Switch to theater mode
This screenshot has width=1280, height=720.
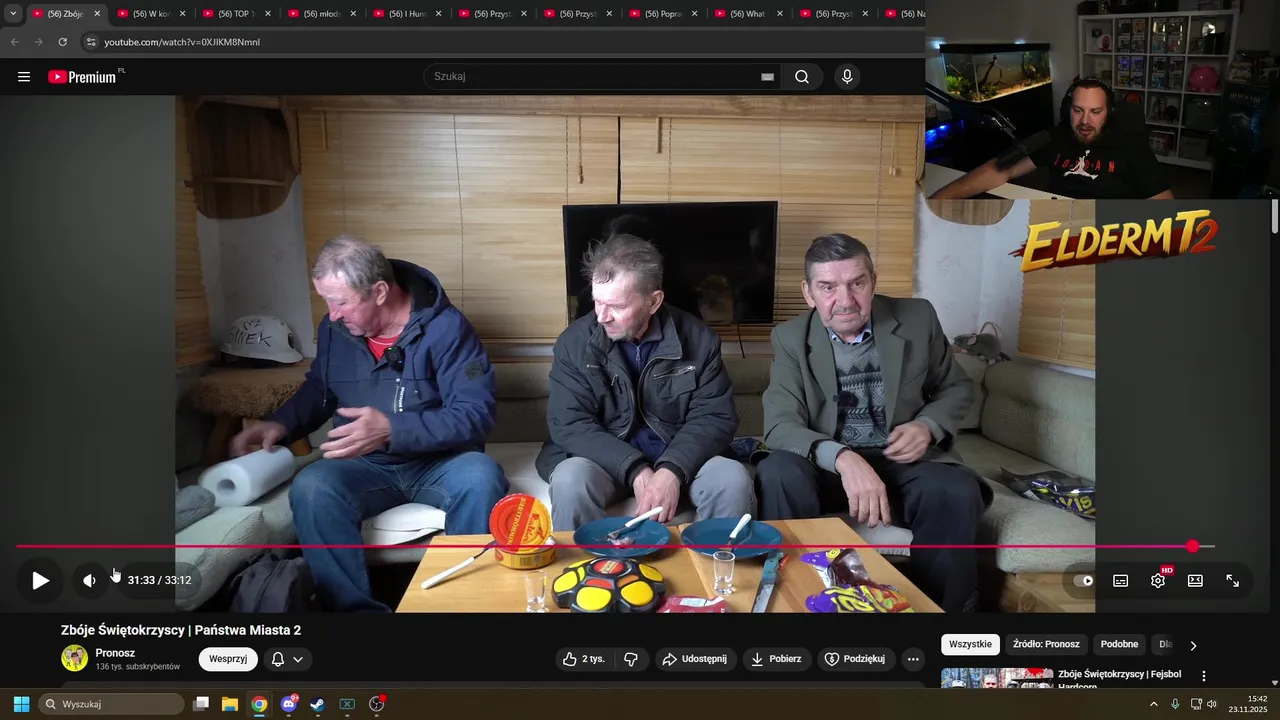pos(1195,580)
